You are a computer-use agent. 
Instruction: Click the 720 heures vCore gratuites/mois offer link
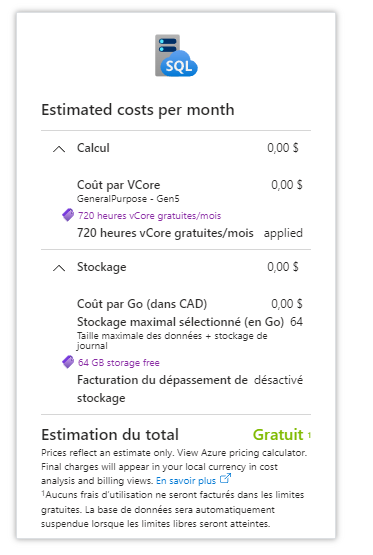point(149,216)
